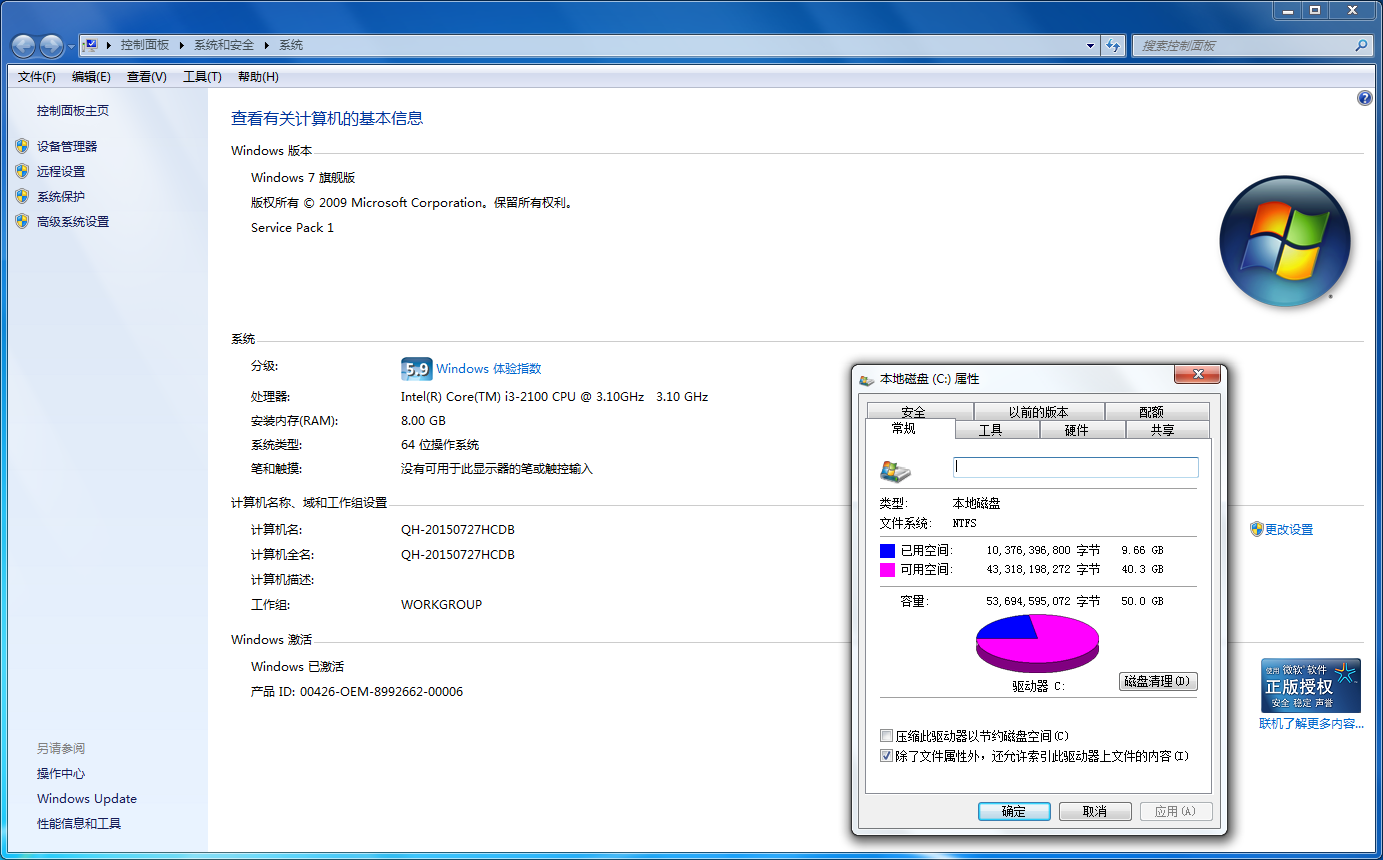The image size is (1383, 860).
Task: Open the 帮助(H) menu
Action: coord(258,77)
